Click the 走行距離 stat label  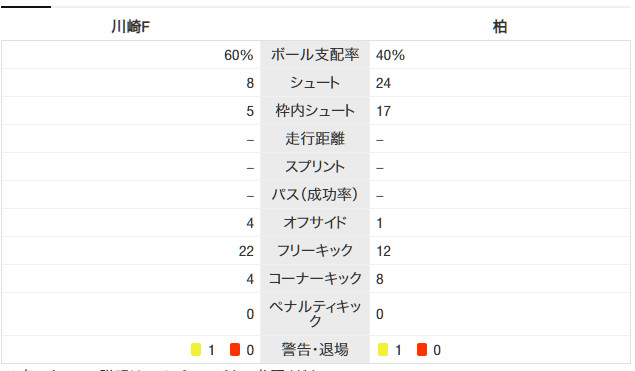tap(315, 139)
